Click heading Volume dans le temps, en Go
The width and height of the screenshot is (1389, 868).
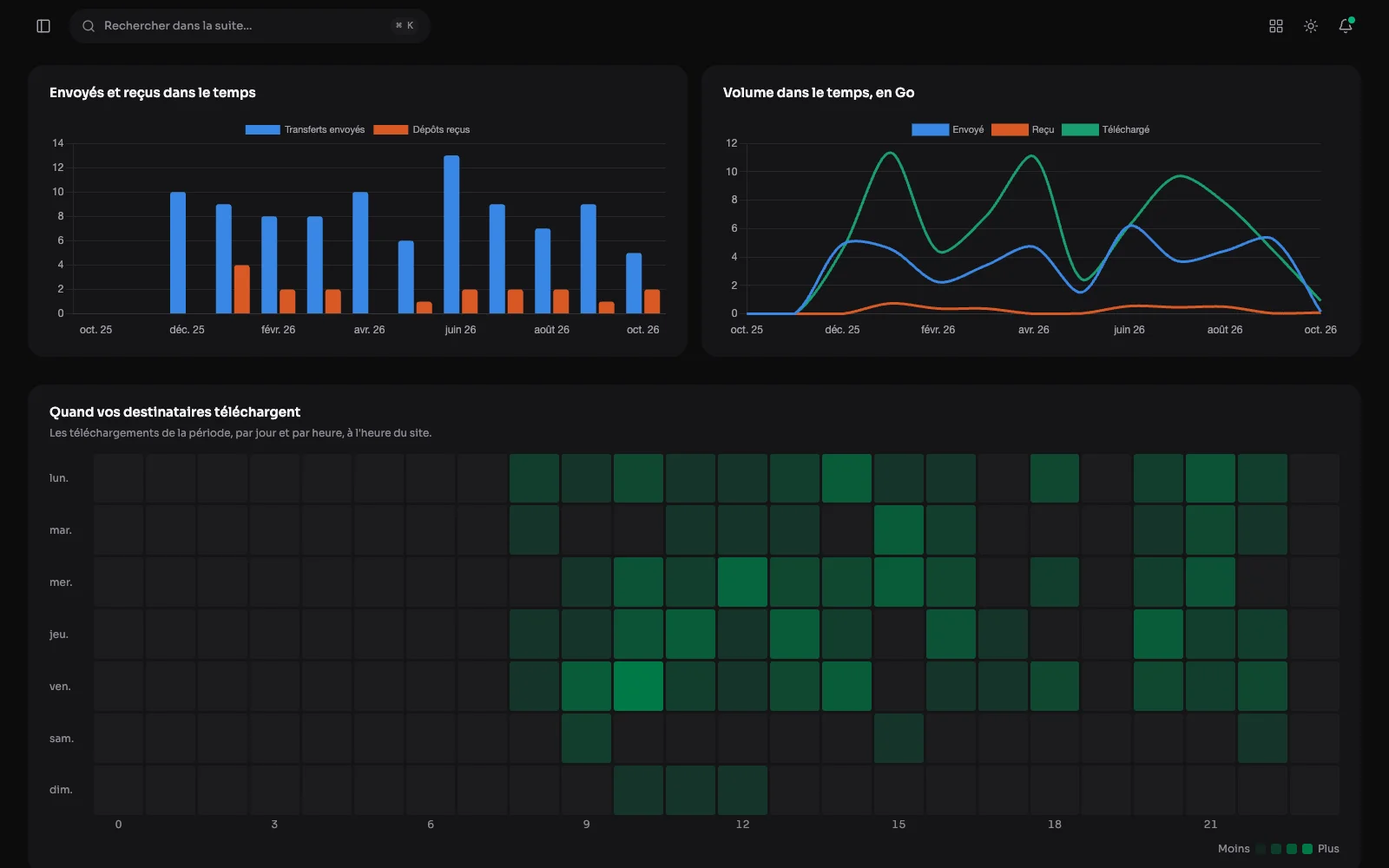point(819,93)
